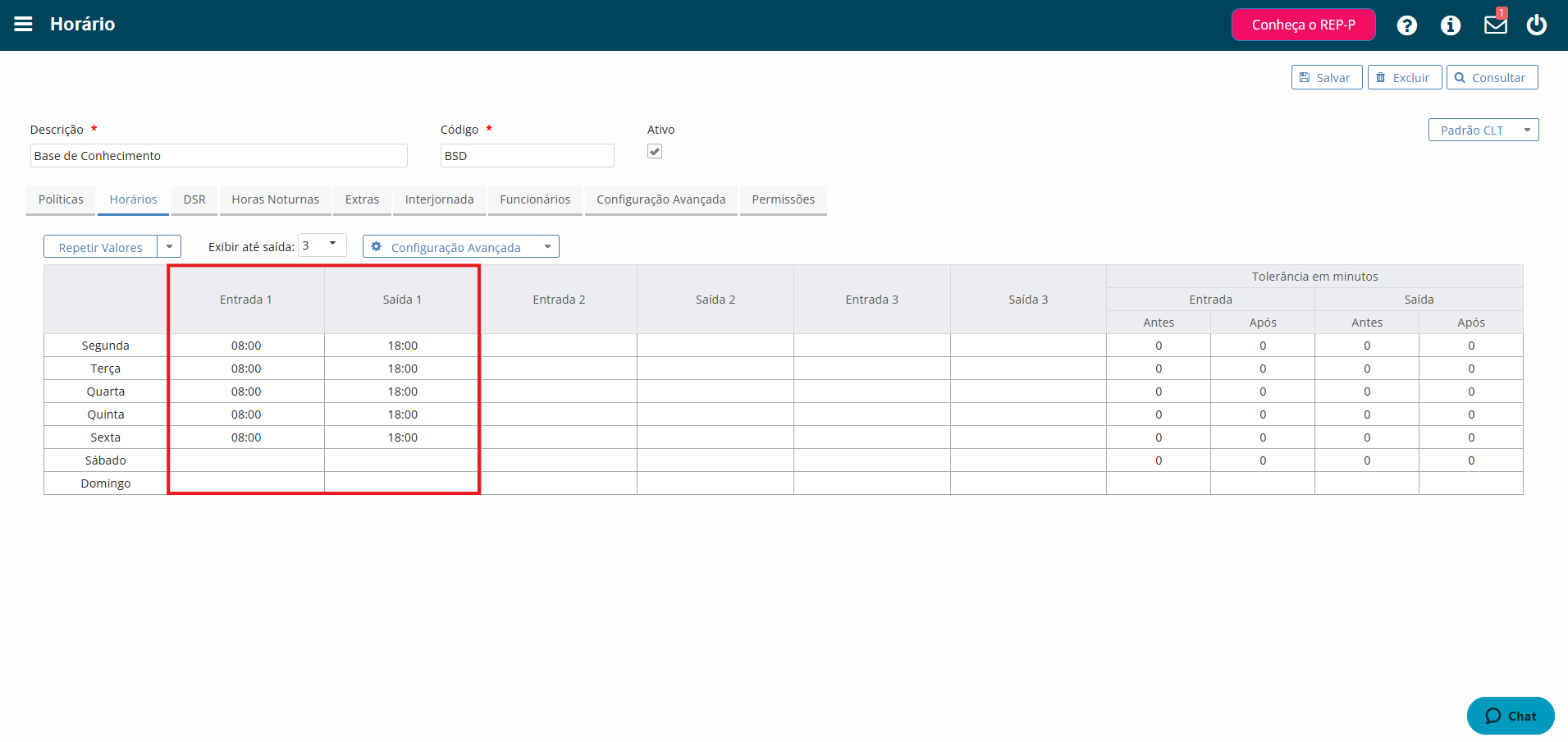Click the Segunda Entrada 2 cell
The image size is (1568, 742).
pyautogui.click(x=559, y=346)
